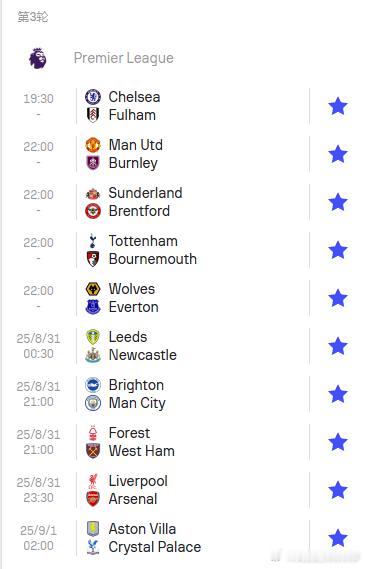Click the Arsenal club crest
Screen dimensions: 365x569
tap(93, 499)
